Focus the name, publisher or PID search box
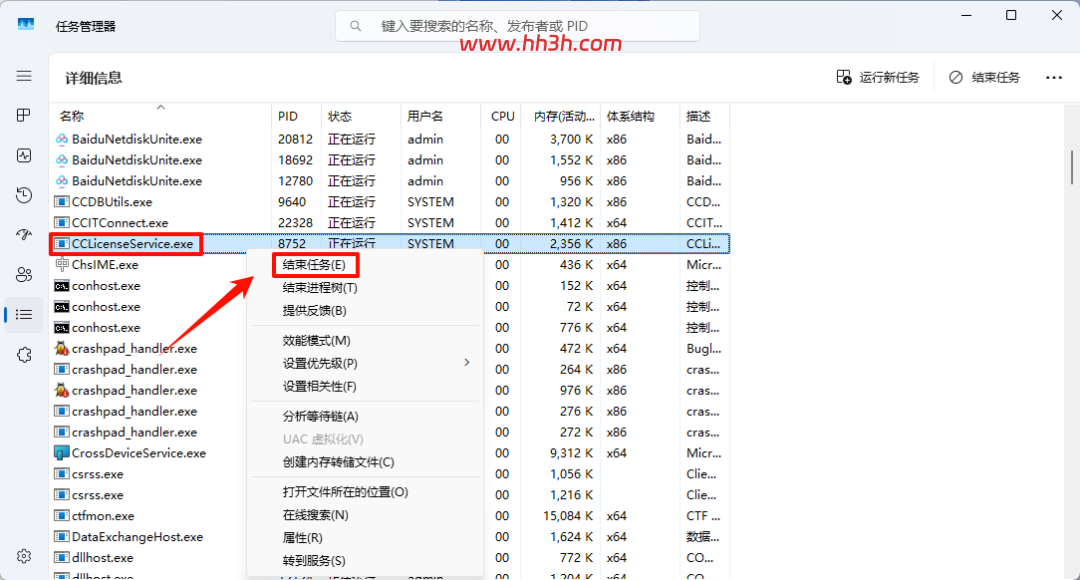Image resolution: width=1080 pixels, height=580 pixels. (x=517, y=26)
